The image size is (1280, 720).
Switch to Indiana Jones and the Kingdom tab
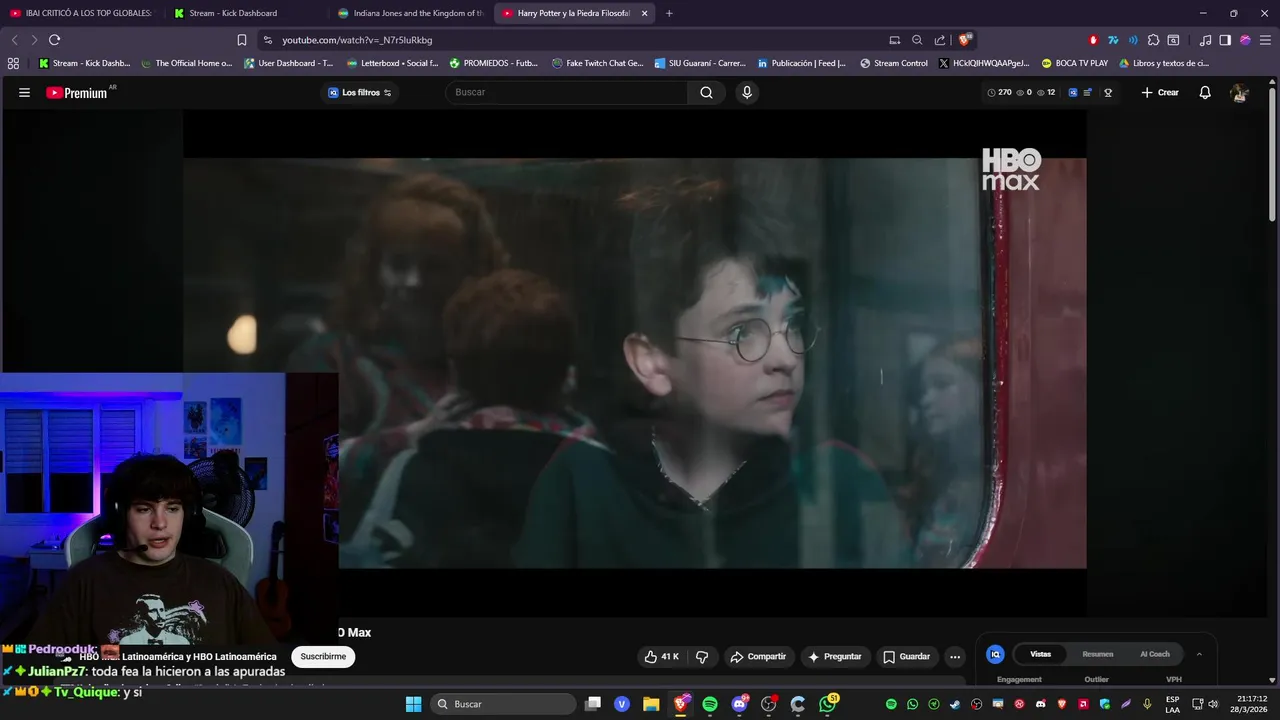coord(410,13)
